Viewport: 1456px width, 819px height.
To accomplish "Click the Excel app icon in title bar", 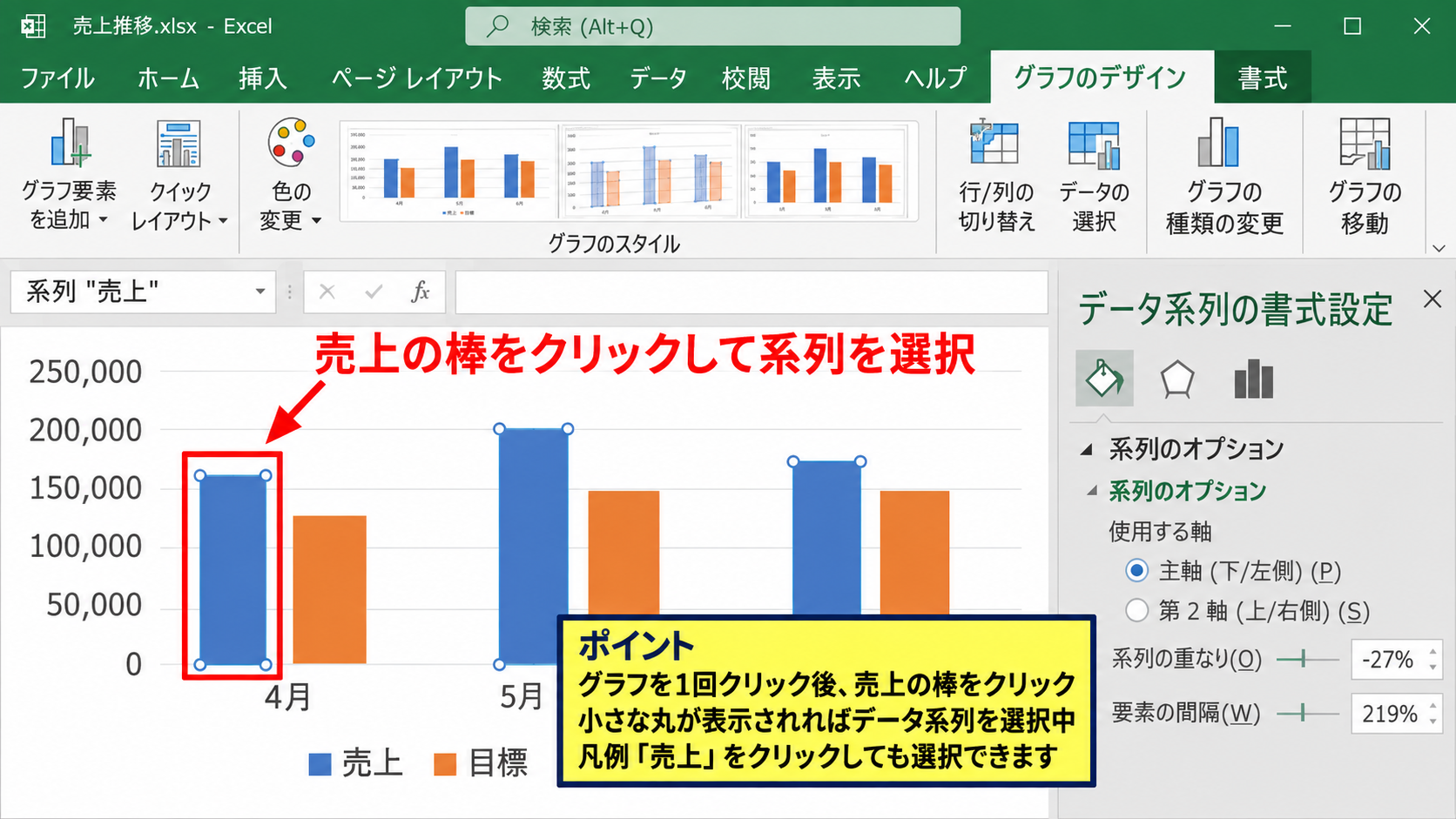I will [x=33, y=26].
